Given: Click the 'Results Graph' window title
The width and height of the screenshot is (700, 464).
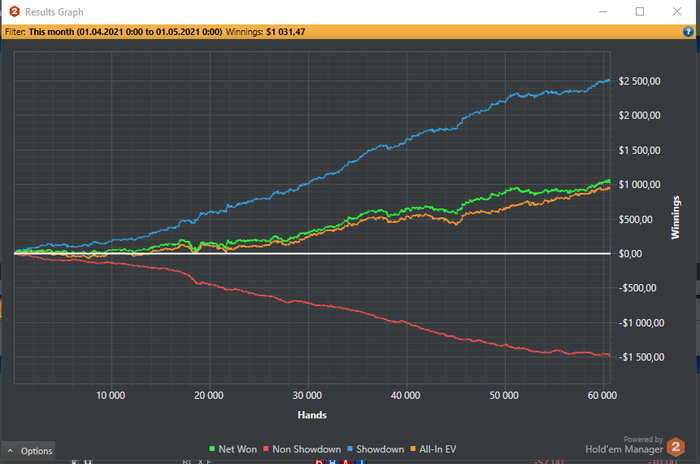Looking at the screenshot, I should [54, 12].
